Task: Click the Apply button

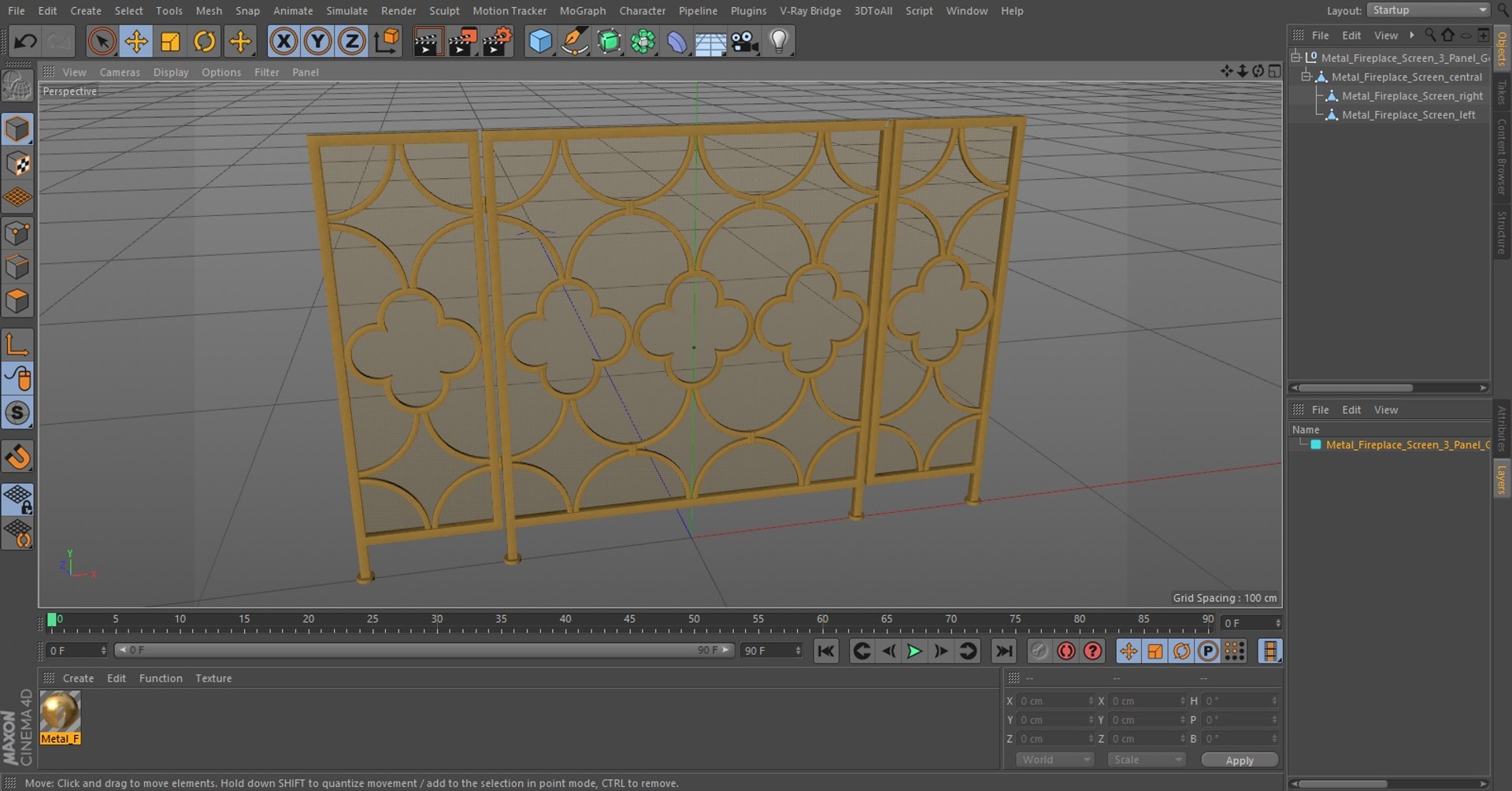Action: tap(1240, 759)
